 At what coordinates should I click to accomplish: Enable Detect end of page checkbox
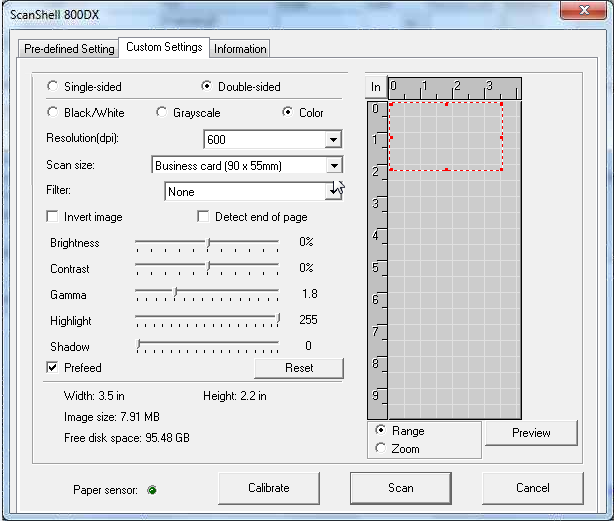pos(203,216)
